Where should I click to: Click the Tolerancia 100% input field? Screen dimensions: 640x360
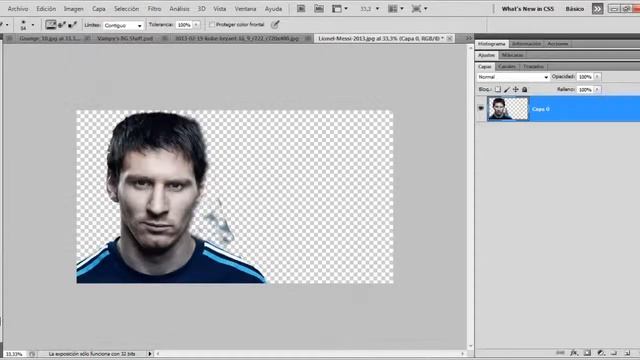tap(184, 25)
